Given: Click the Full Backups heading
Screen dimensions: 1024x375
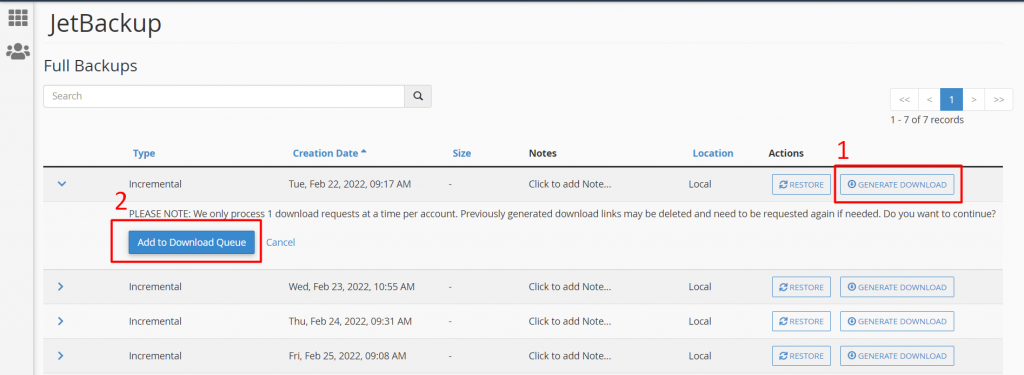Looking at the screenshot, I should 90,66.
